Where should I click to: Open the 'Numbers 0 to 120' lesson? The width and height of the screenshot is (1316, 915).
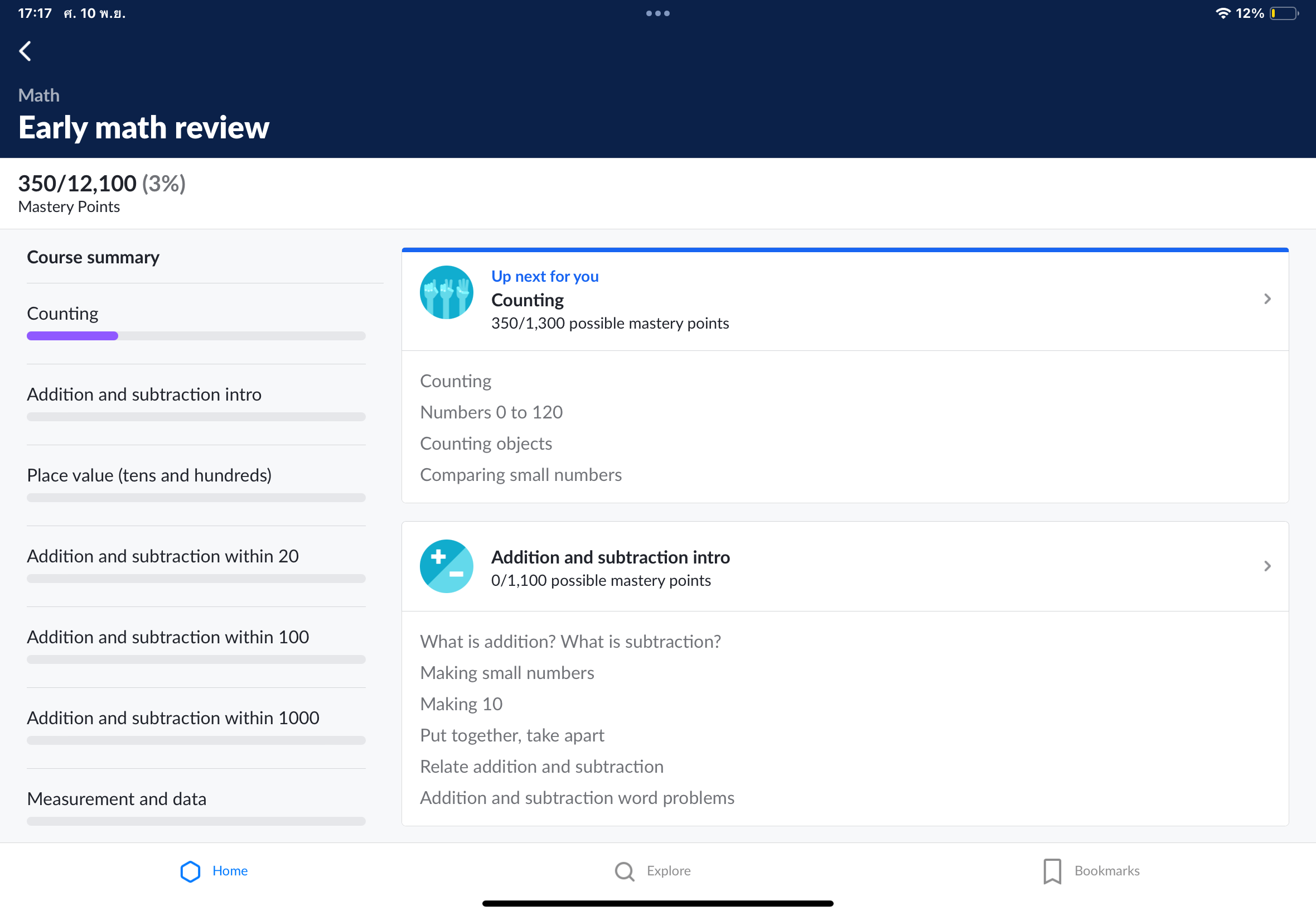tap(491, 412)
